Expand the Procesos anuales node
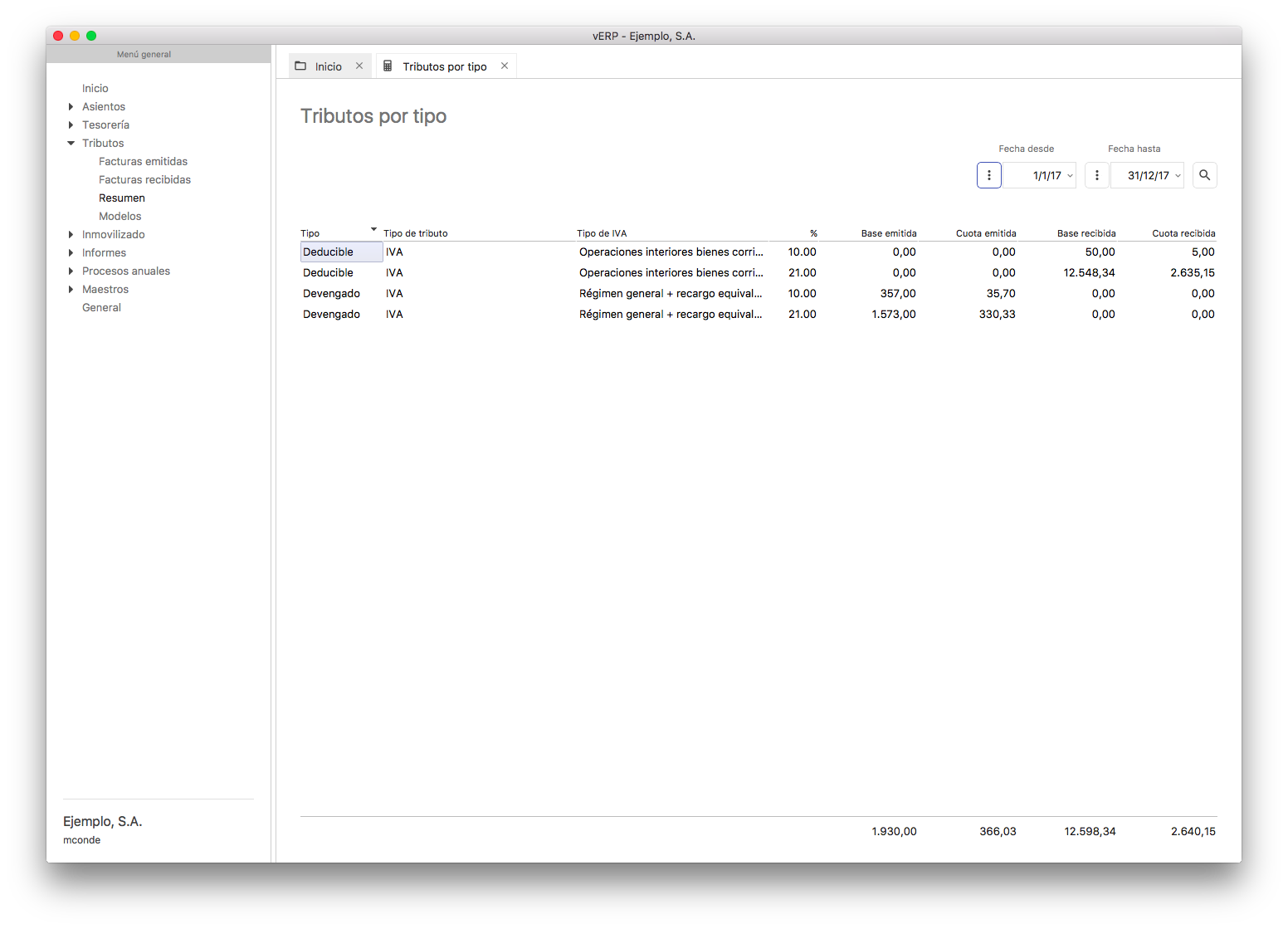 (x=71, y=271)
